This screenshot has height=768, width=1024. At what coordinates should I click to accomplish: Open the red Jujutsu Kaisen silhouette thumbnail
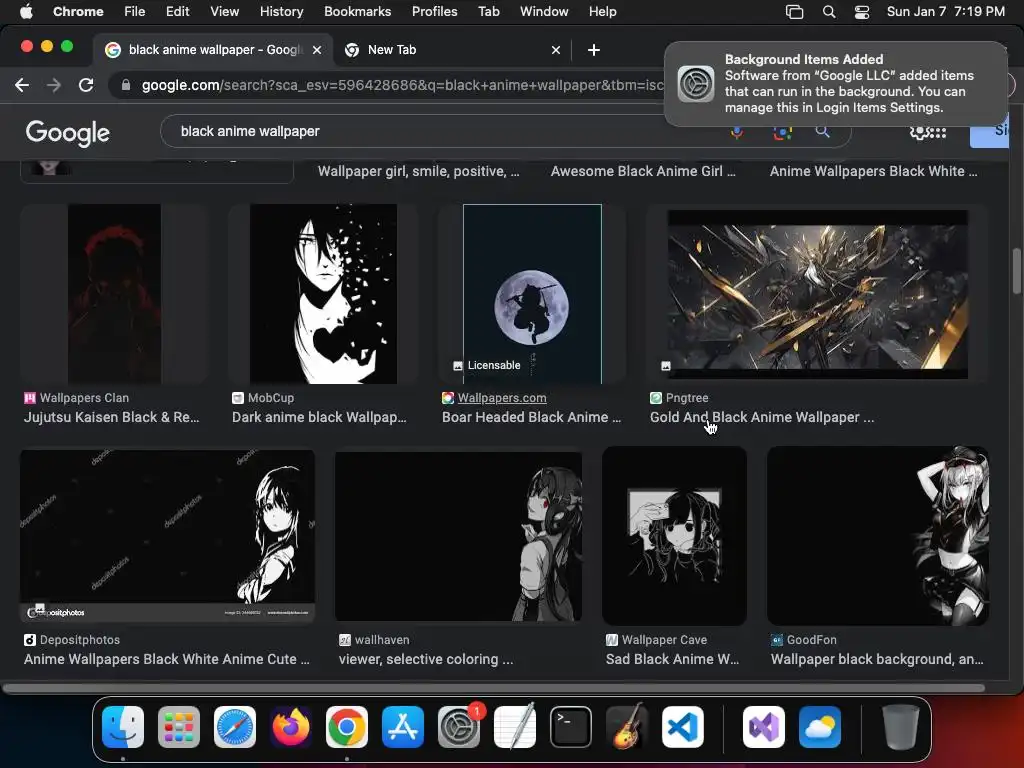click(114, 294)
